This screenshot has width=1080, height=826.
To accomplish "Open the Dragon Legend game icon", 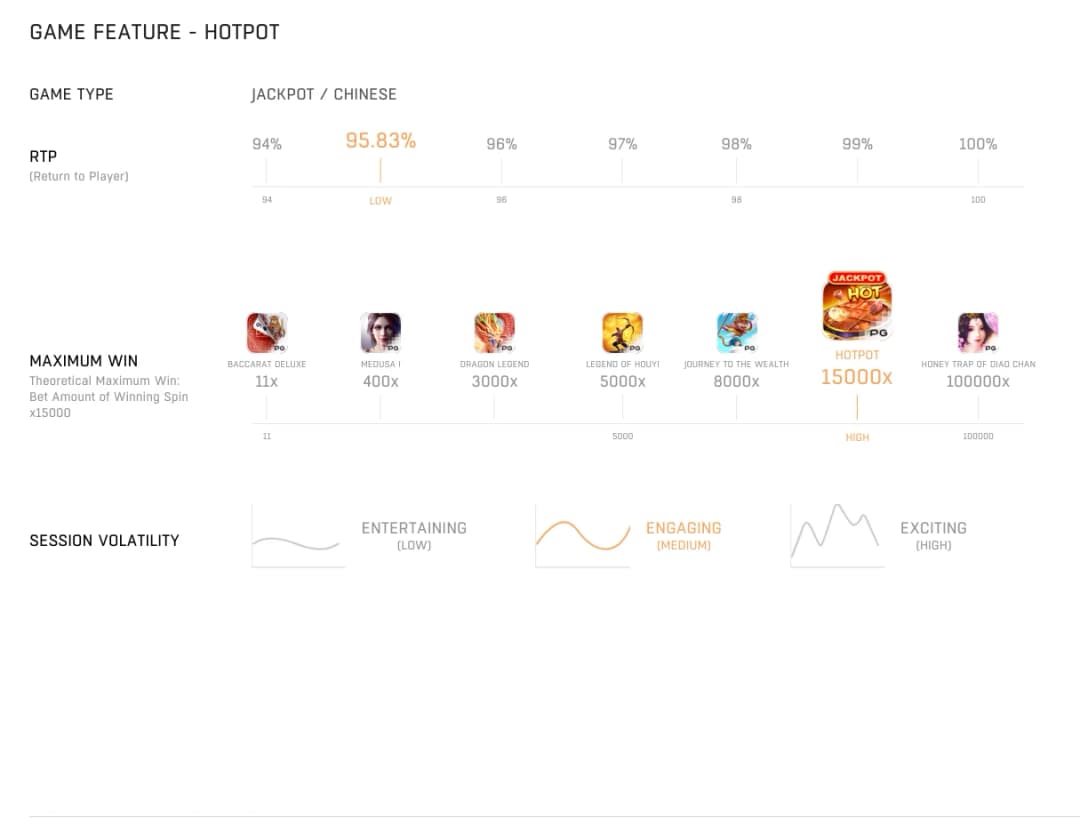I will (494, 333).
